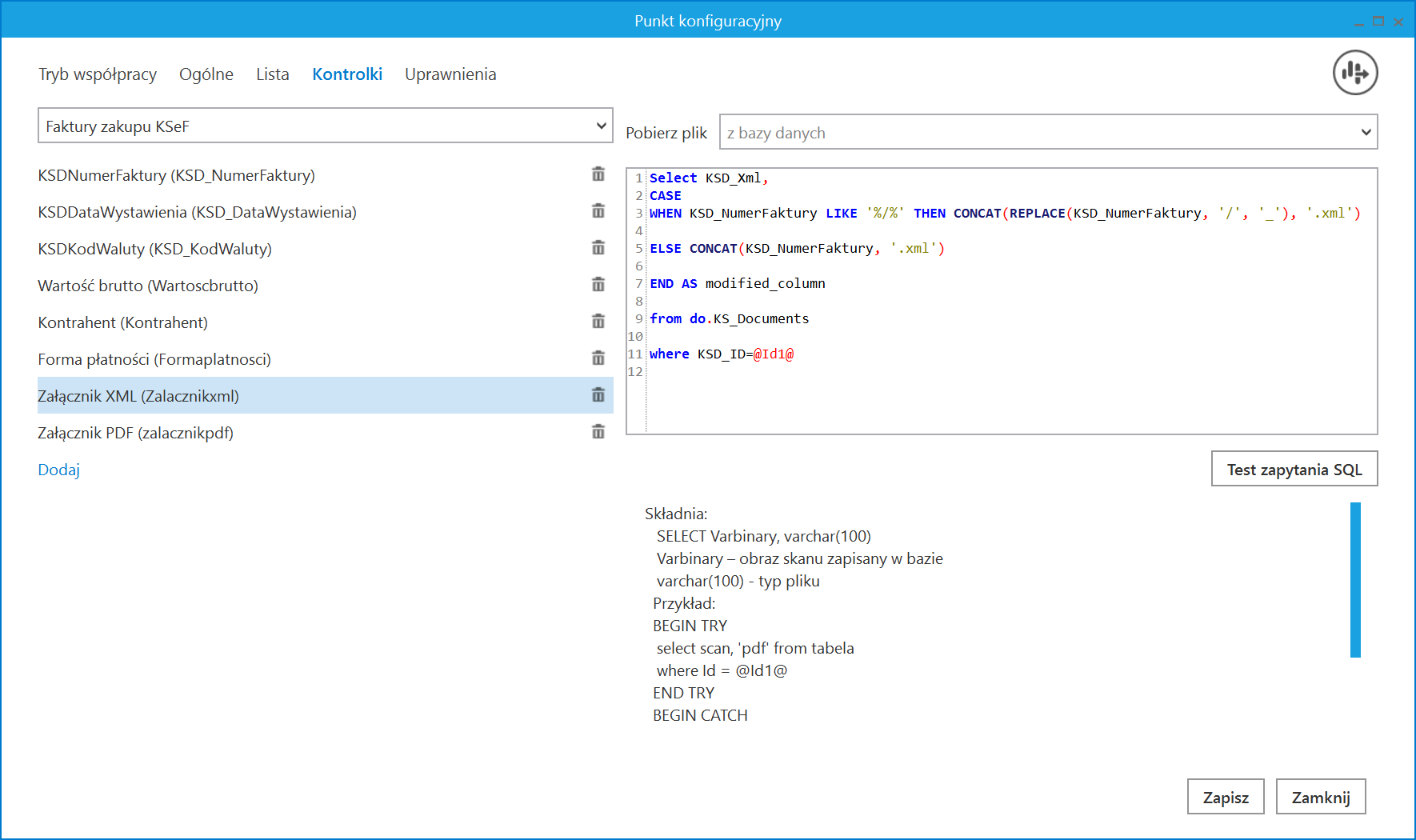Select Załącznik PDF in the controls list
1416x840 pixels.
point(136,433)
